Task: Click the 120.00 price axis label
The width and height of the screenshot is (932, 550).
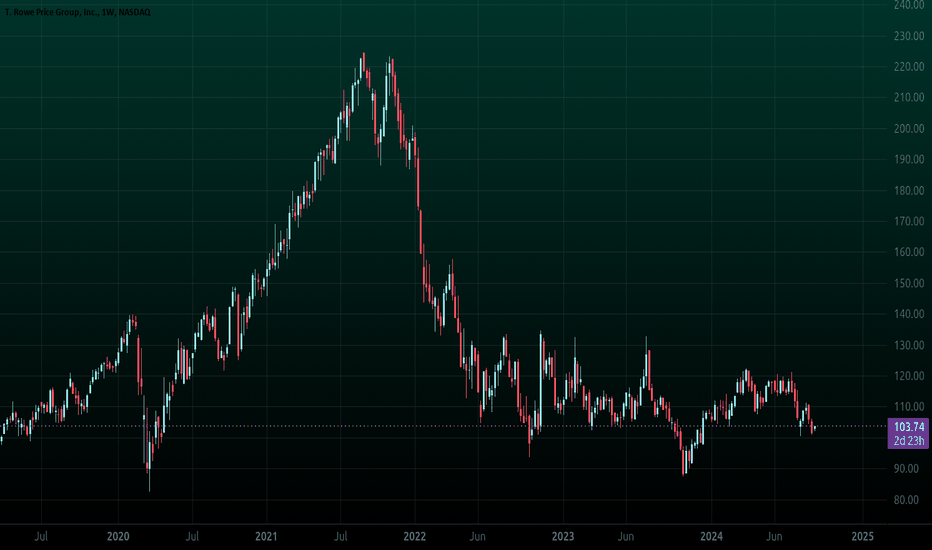Action: point(909,376)
